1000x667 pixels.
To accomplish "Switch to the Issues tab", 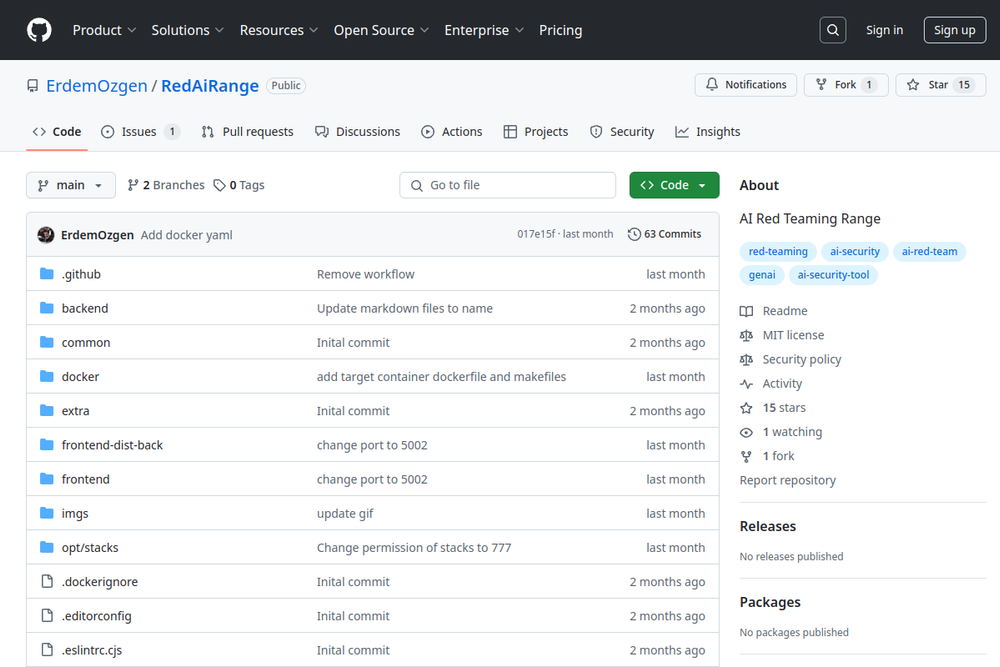I will point(140,131).
